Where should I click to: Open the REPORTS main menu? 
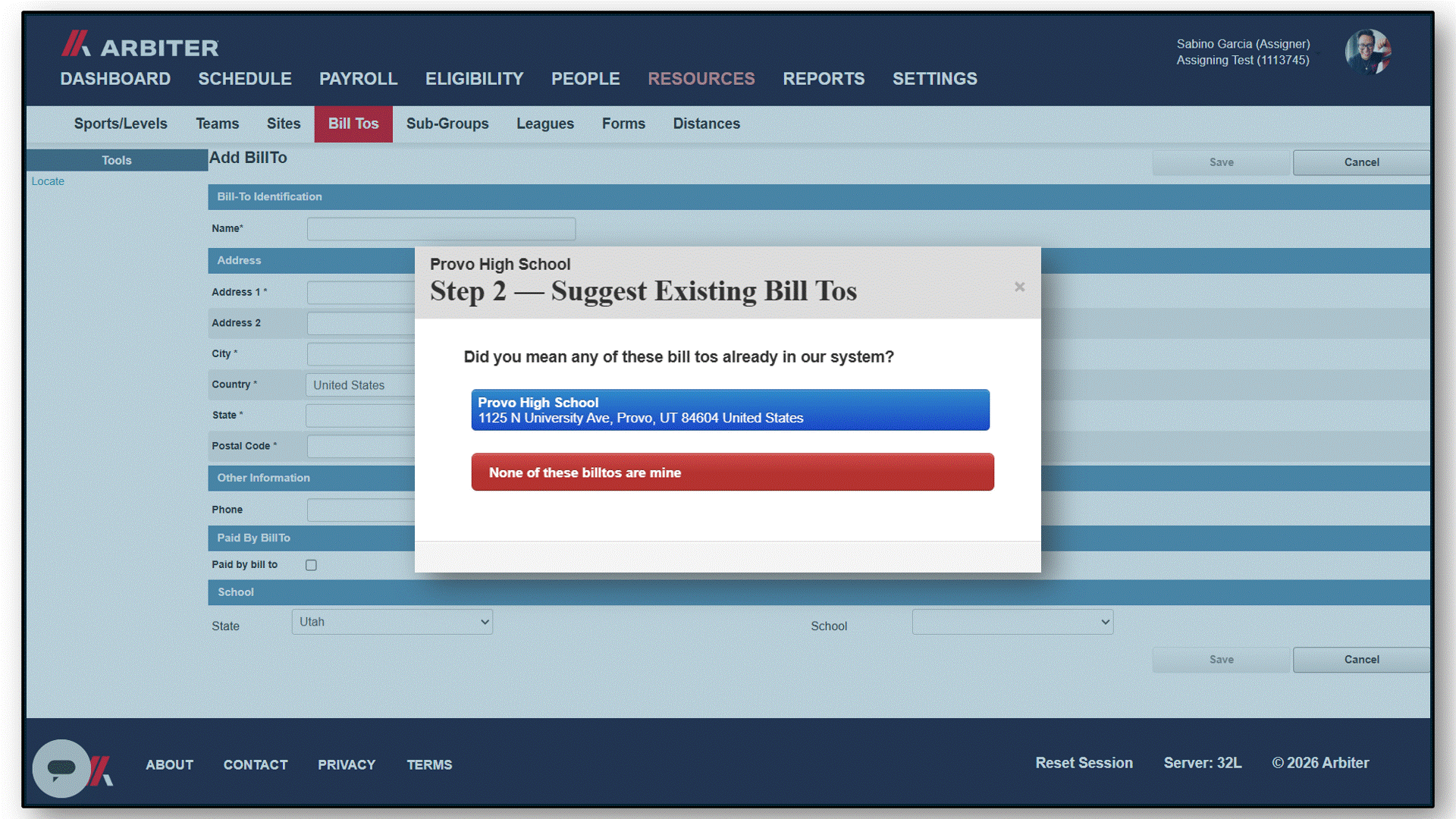[824, 79]
